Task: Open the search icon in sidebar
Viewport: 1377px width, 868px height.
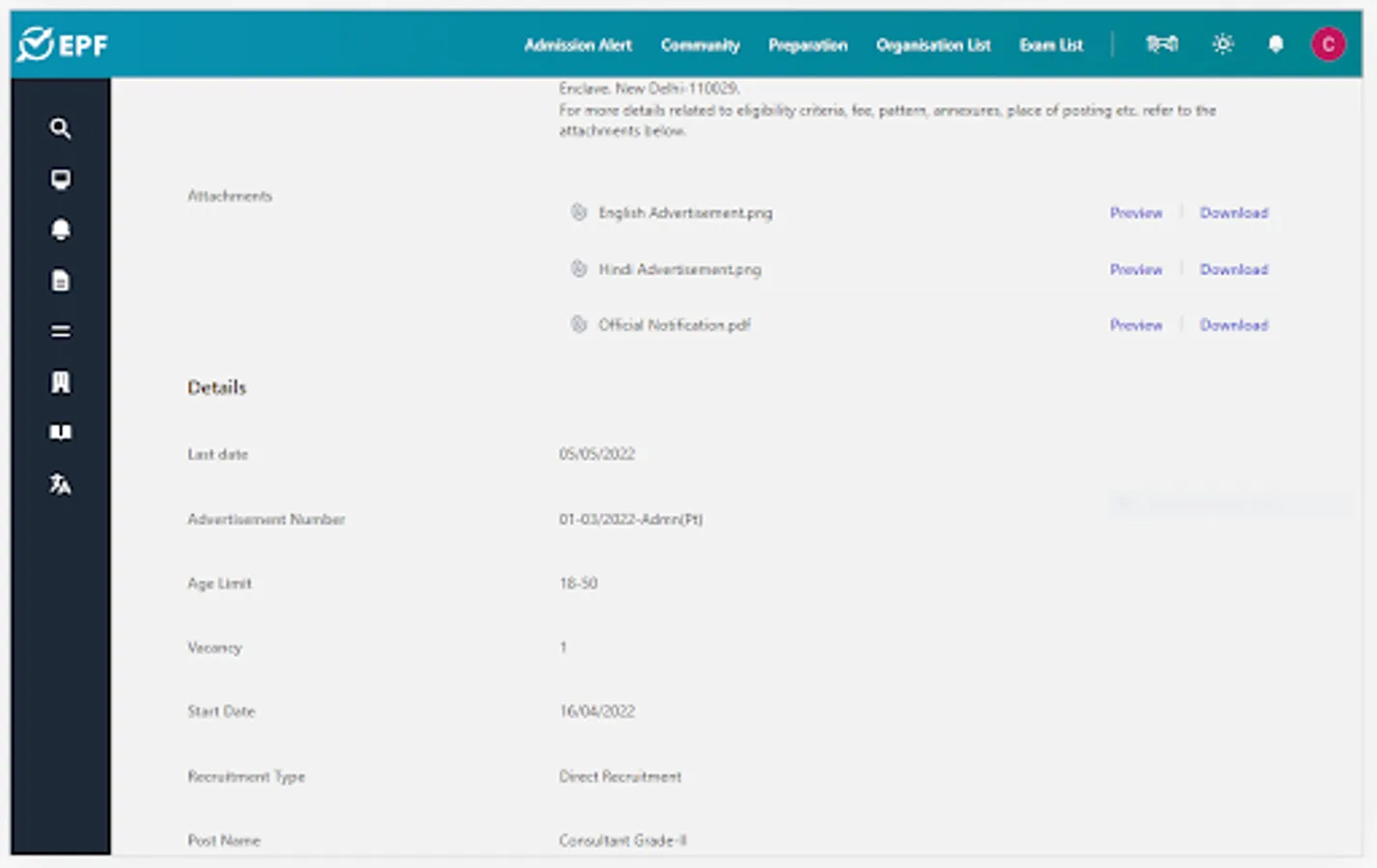Action: pyautogui.click(x=61, y=128)
